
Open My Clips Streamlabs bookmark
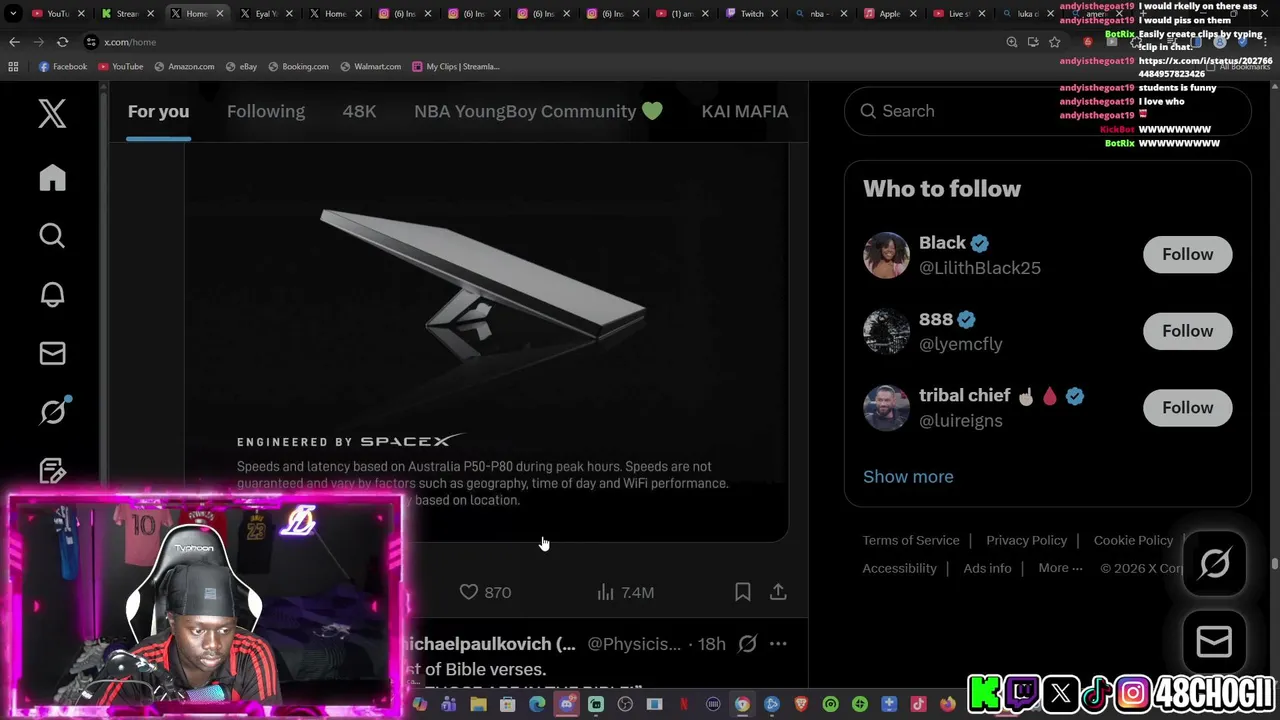tap(455, 66)
